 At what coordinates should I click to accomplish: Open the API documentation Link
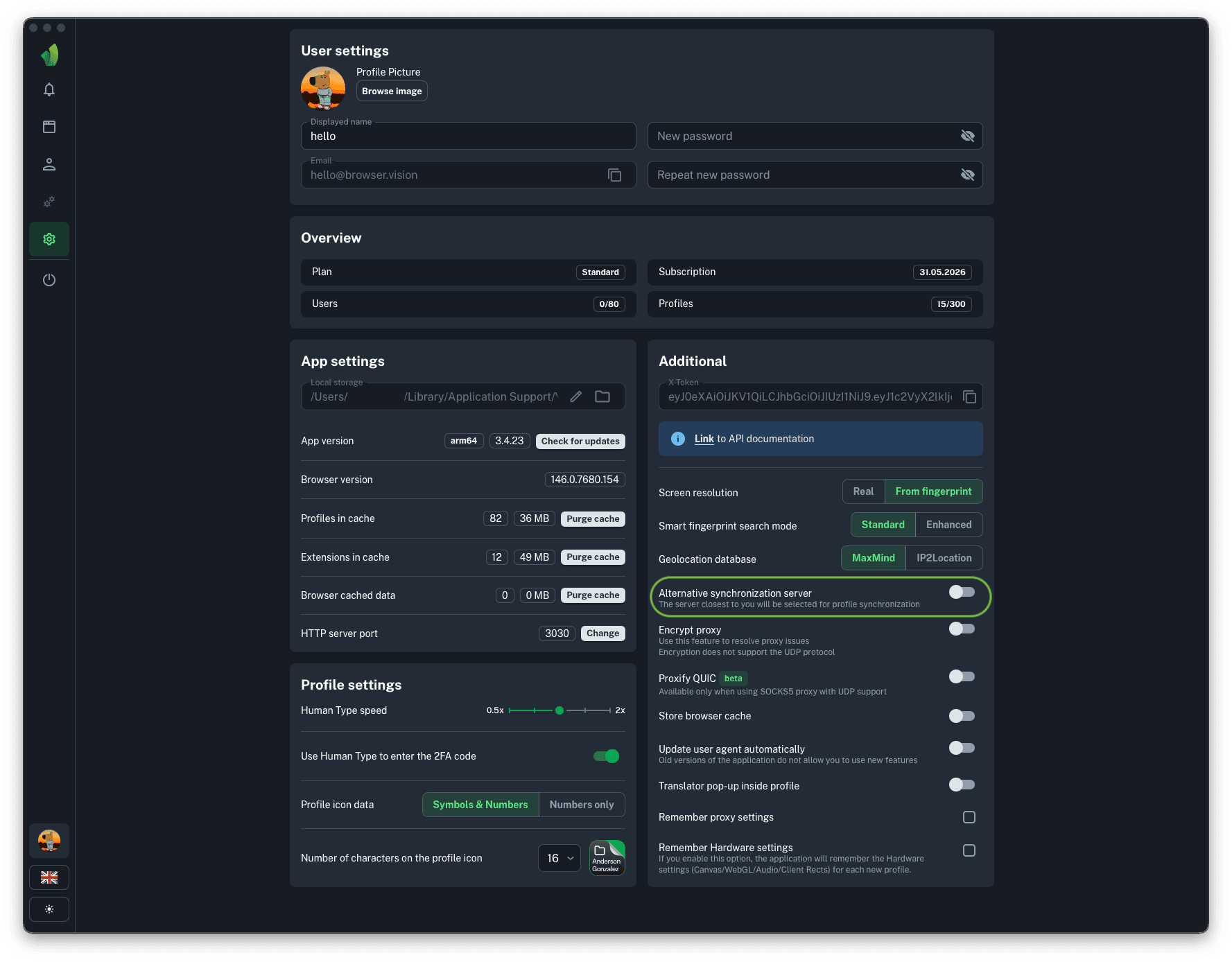point(704,439)
